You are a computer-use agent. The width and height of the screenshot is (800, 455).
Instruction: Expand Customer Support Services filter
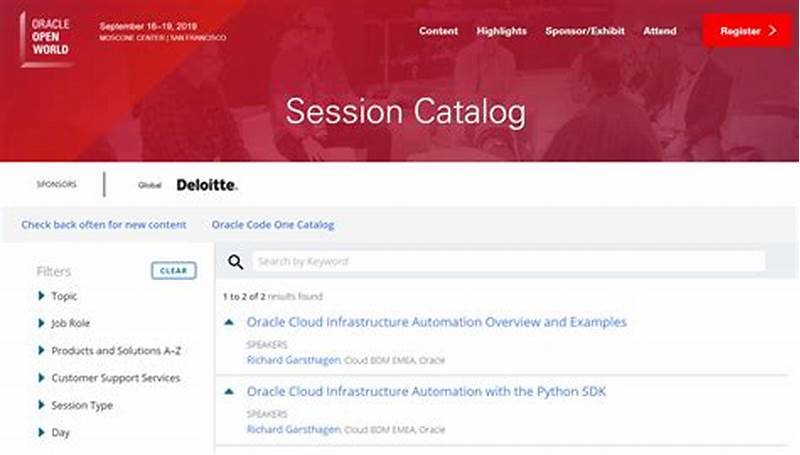[109, 378]
